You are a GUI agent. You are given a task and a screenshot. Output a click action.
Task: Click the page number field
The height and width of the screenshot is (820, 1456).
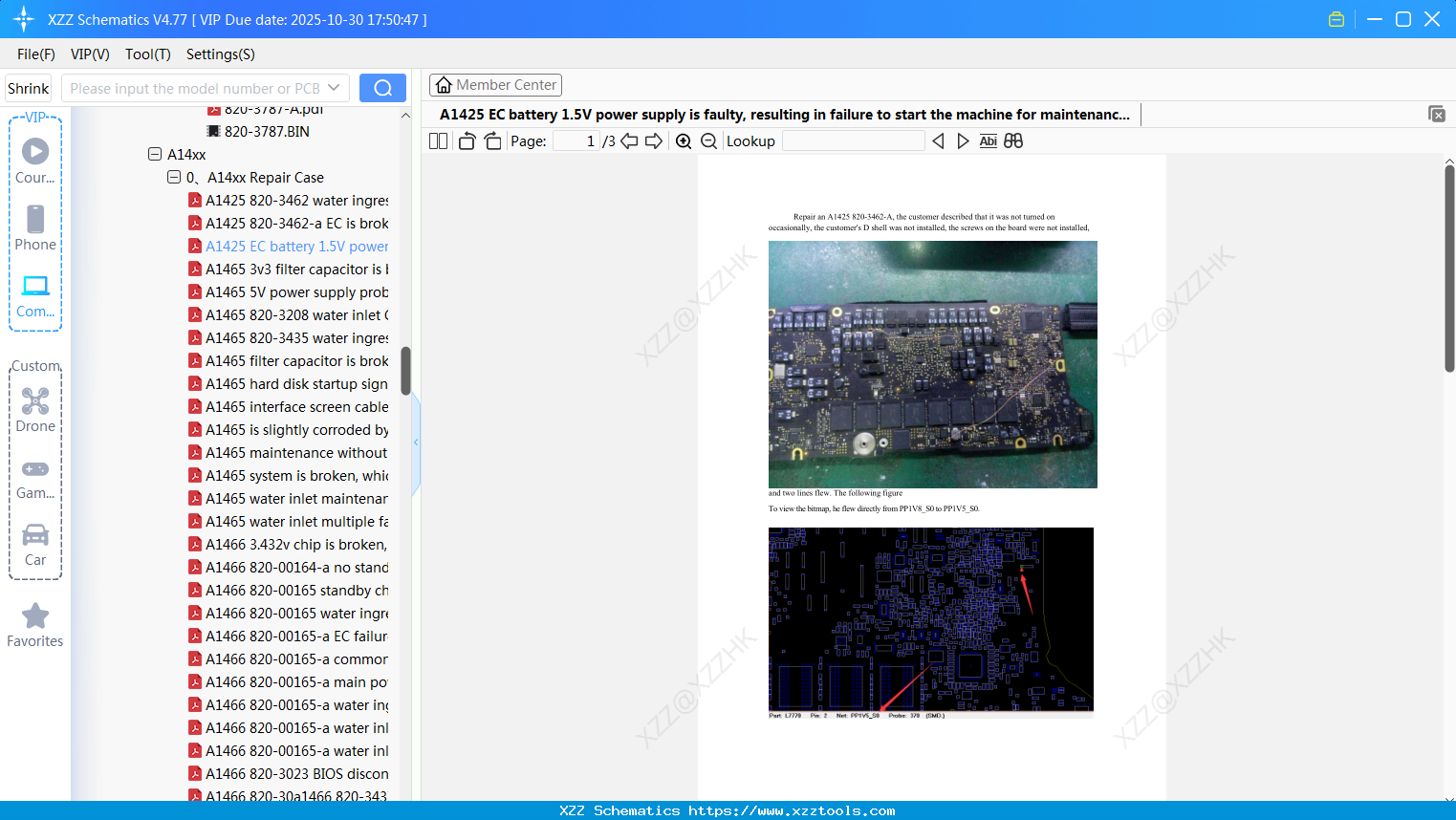tap(576, 141)
